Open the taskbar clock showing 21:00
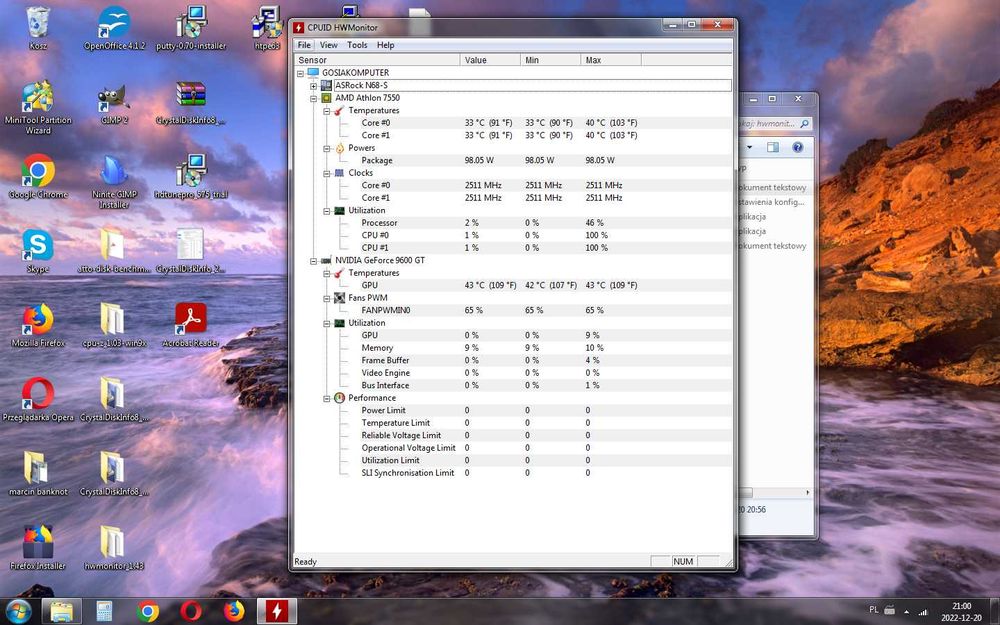Viewport: 1000px width, 625px height. pyautogui.click(x=961, y=612)
